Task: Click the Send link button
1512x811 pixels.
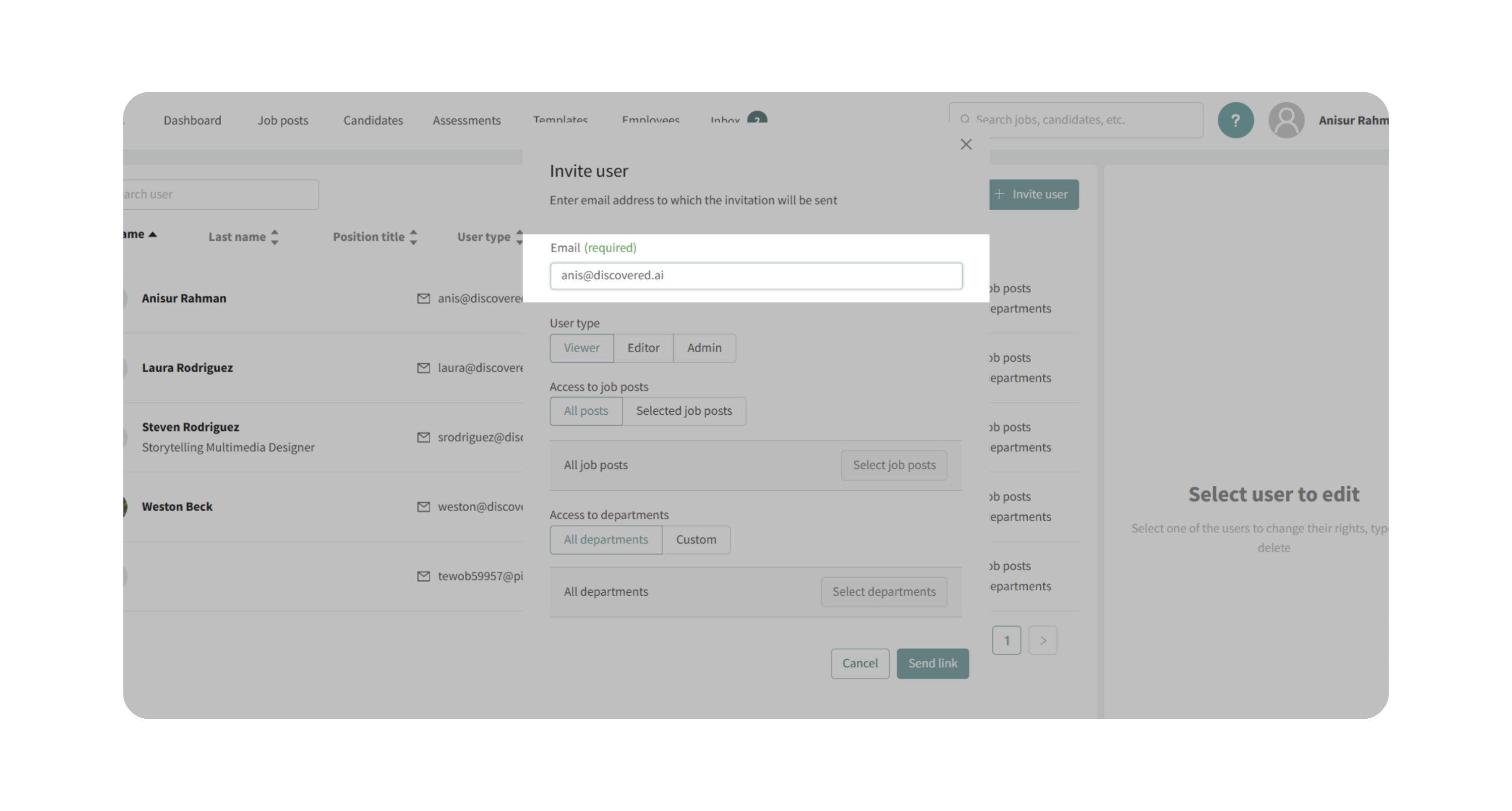Action: (x=933, y=663)
